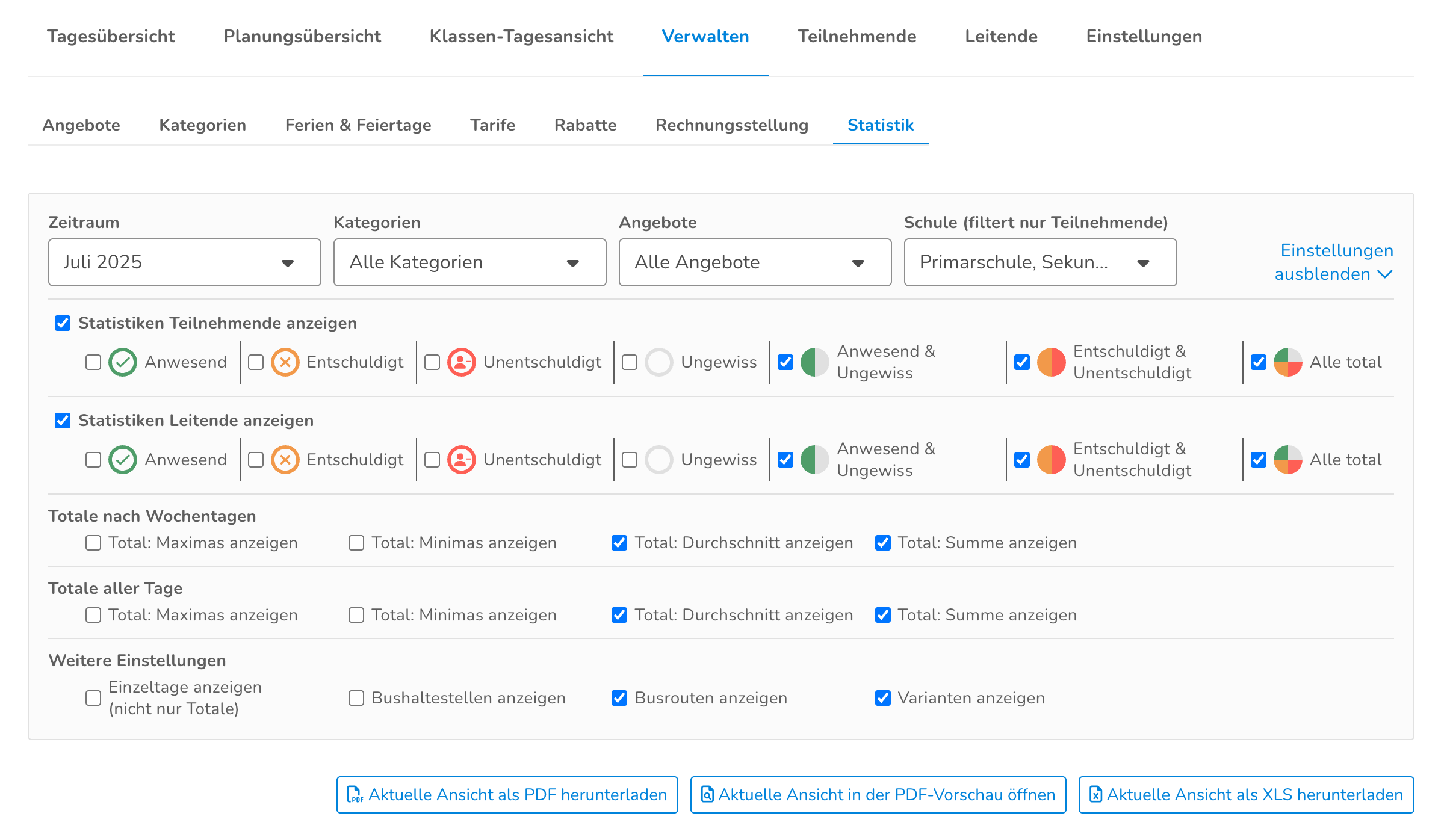Open the Alle Angebote combo box
This screenshot has width=1453, height=840.
click(755, 262)
